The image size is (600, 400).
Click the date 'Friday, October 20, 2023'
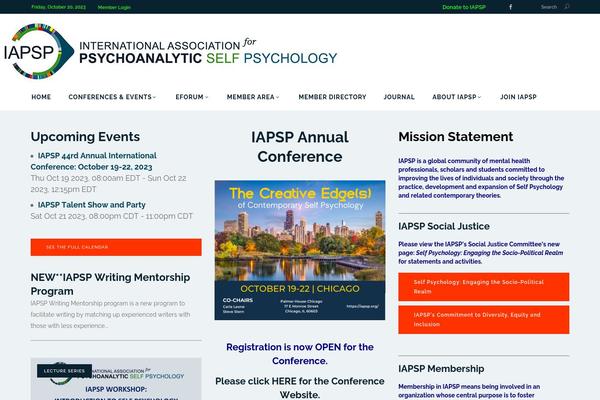pos(59,7)
